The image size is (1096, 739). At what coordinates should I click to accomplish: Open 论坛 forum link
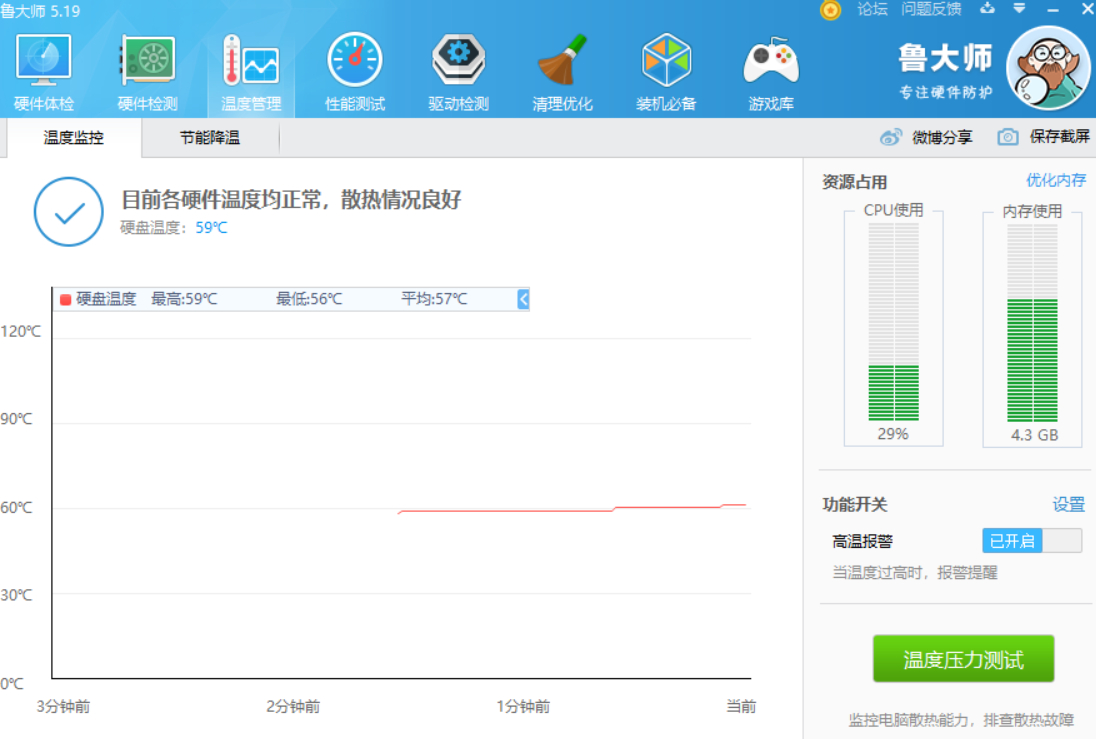[872, 9]
